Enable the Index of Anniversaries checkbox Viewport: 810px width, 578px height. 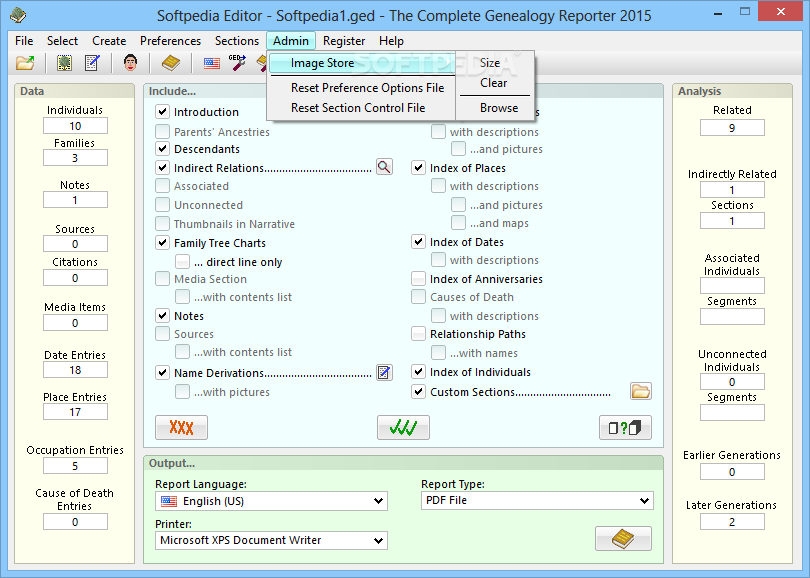pyautogui.click(x=418, y=279)
